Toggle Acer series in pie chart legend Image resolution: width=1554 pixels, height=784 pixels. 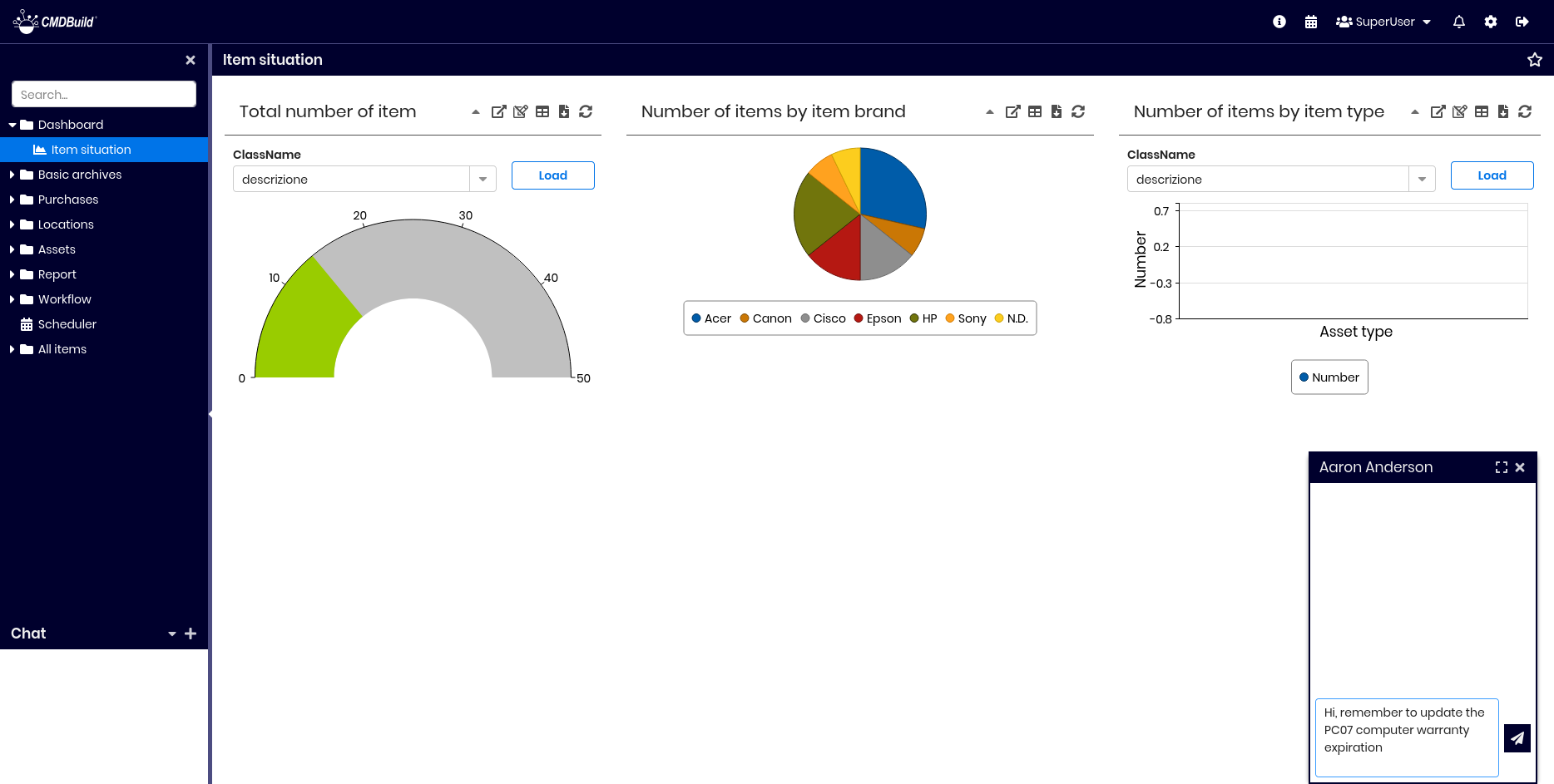click(x=711, y=318)
